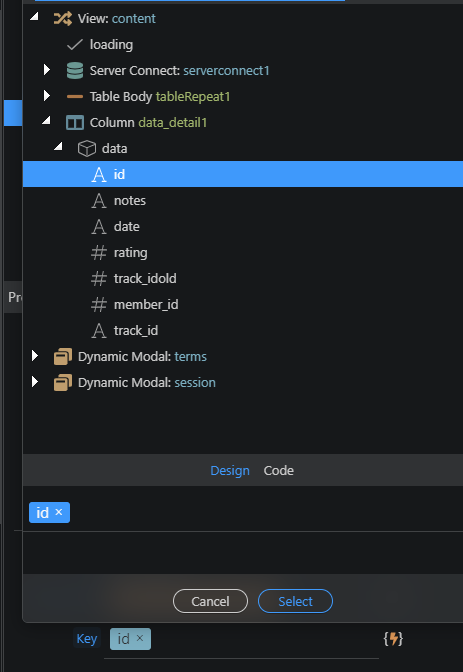Remove the id value from Key field

point(140,638)
